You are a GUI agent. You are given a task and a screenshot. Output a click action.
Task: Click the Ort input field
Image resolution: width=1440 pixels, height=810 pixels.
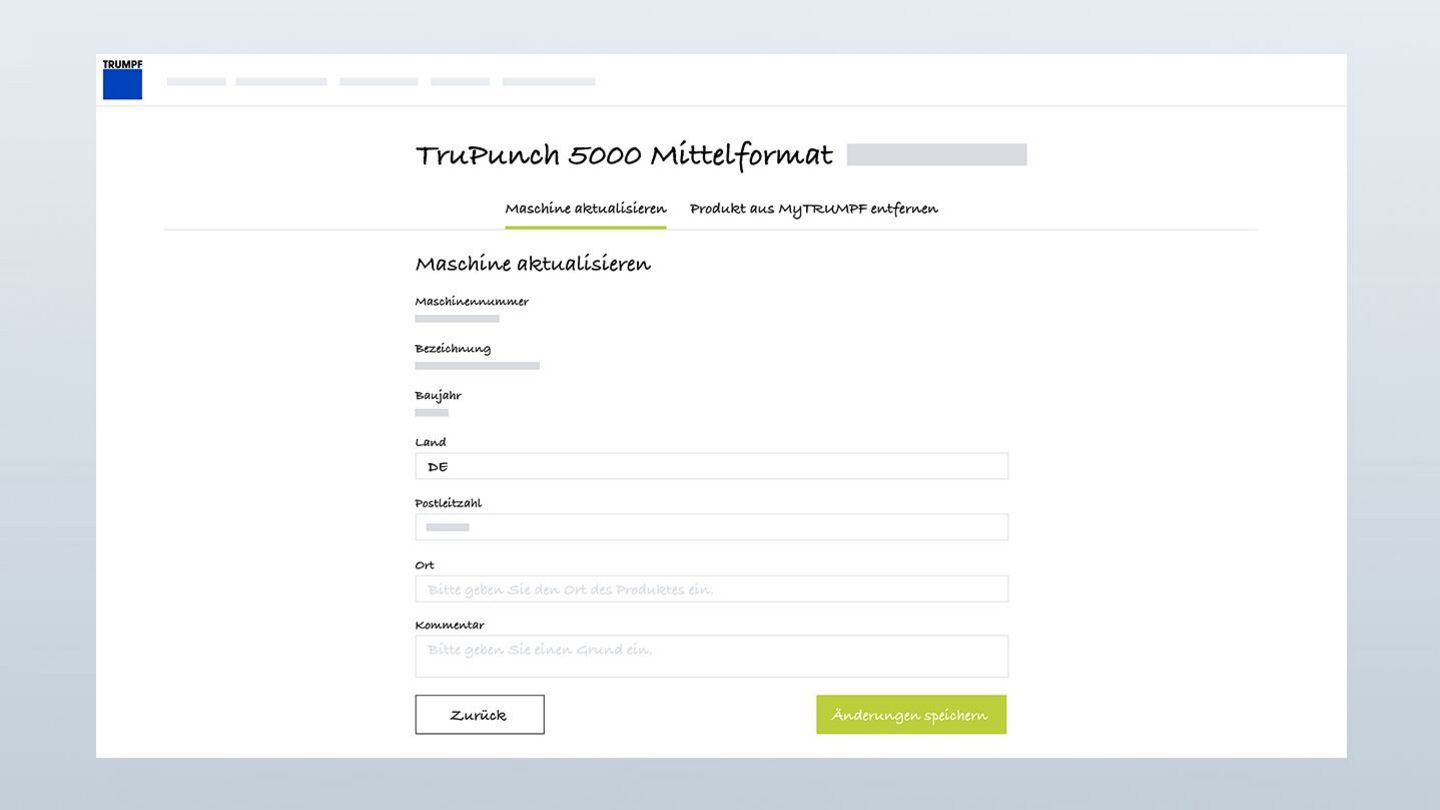(711, 588)
